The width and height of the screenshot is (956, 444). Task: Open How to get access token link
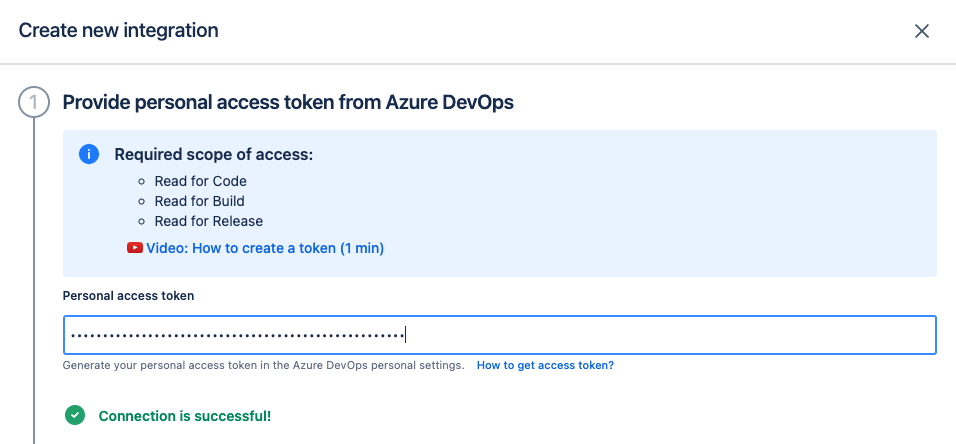pos(545,365)
